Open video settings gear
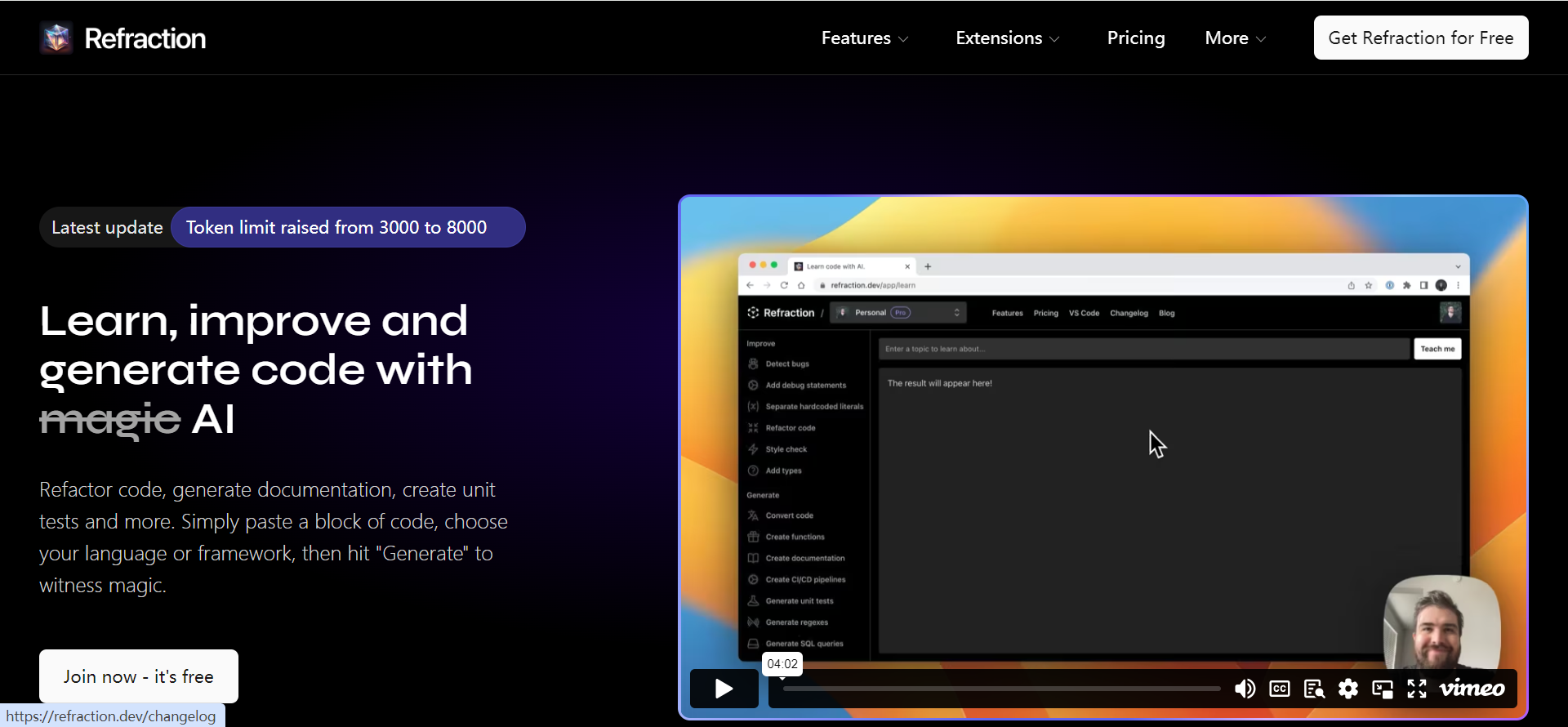Screen dimensions: 1568x727 [1348, 689]
